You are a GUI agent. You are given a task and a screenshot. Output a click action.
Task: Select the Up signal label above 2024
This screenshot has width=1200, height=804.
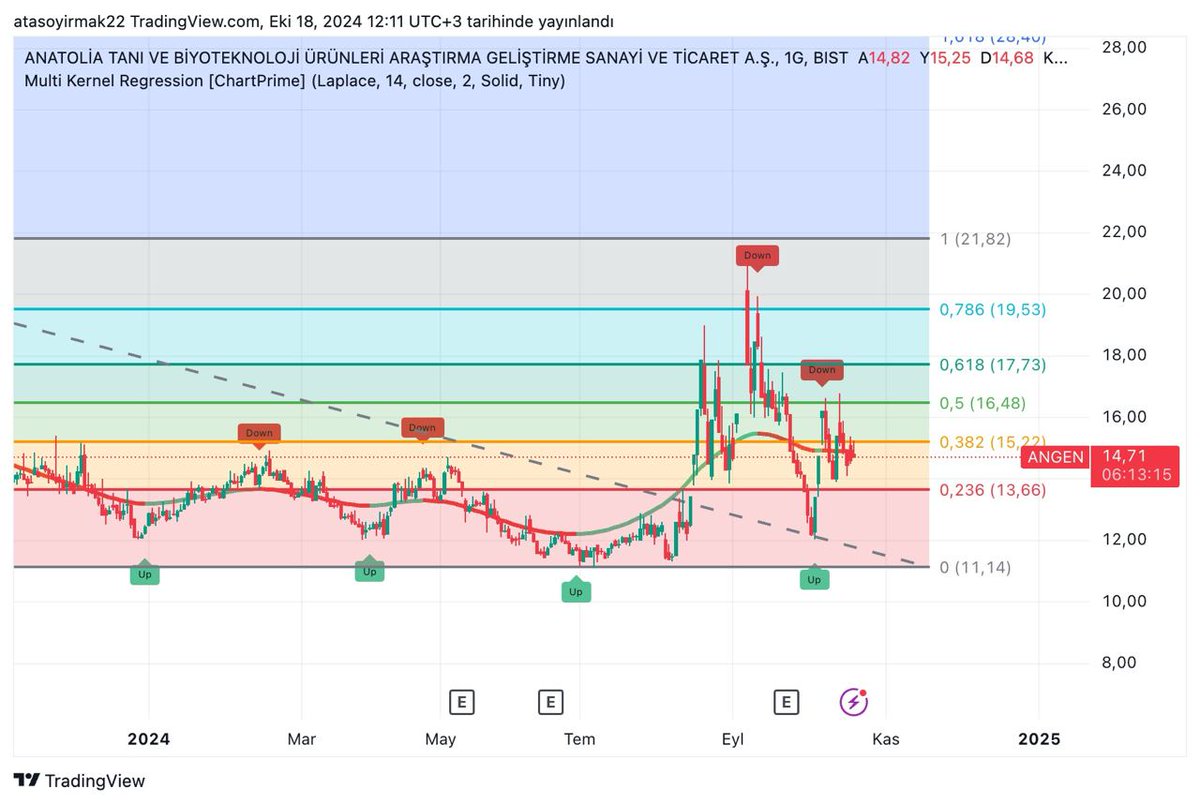144,573
